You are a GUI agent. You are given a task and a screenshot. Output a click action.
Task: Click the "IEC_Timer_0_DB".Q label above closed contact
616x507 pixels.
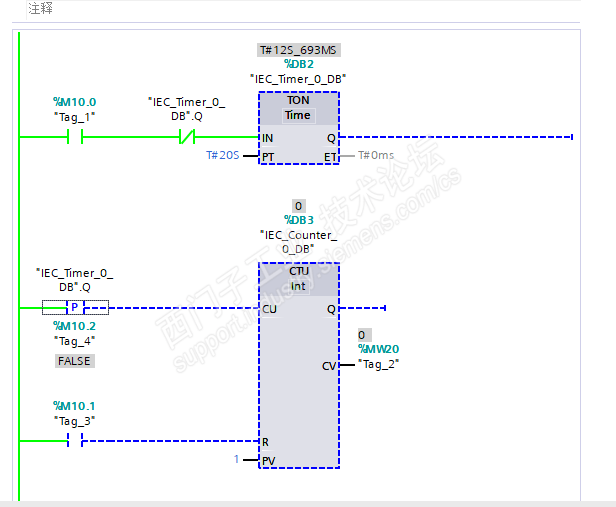(x=187, y=109)
